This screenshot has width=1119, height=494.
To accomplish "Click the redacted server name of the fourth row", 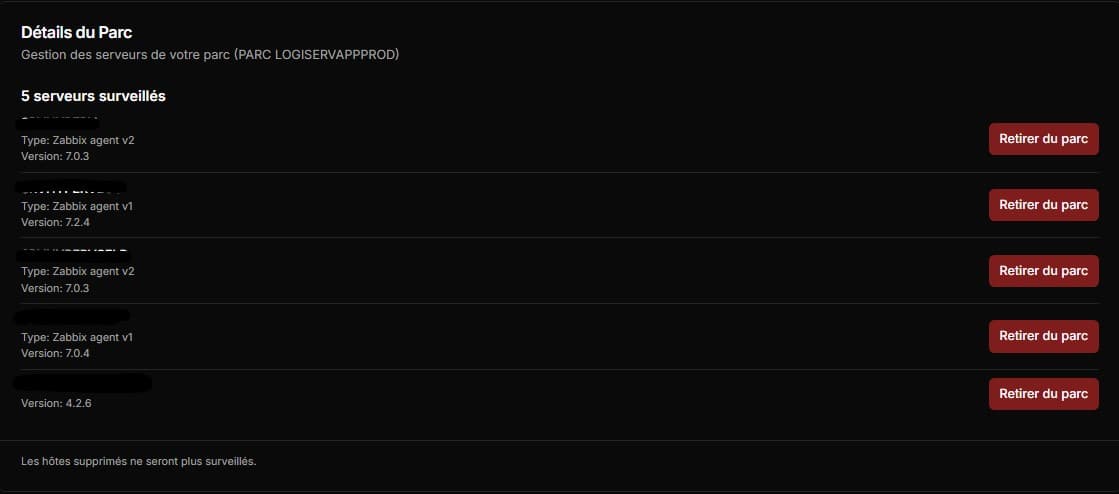I will 74,318.
